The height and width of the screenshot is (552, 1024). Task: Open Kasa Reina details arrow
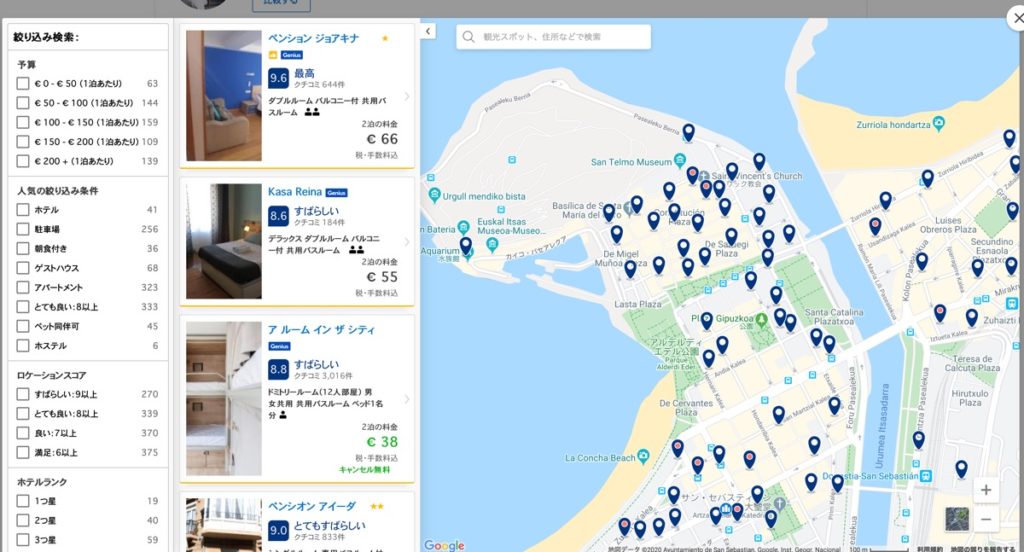[x=407, y=242]
